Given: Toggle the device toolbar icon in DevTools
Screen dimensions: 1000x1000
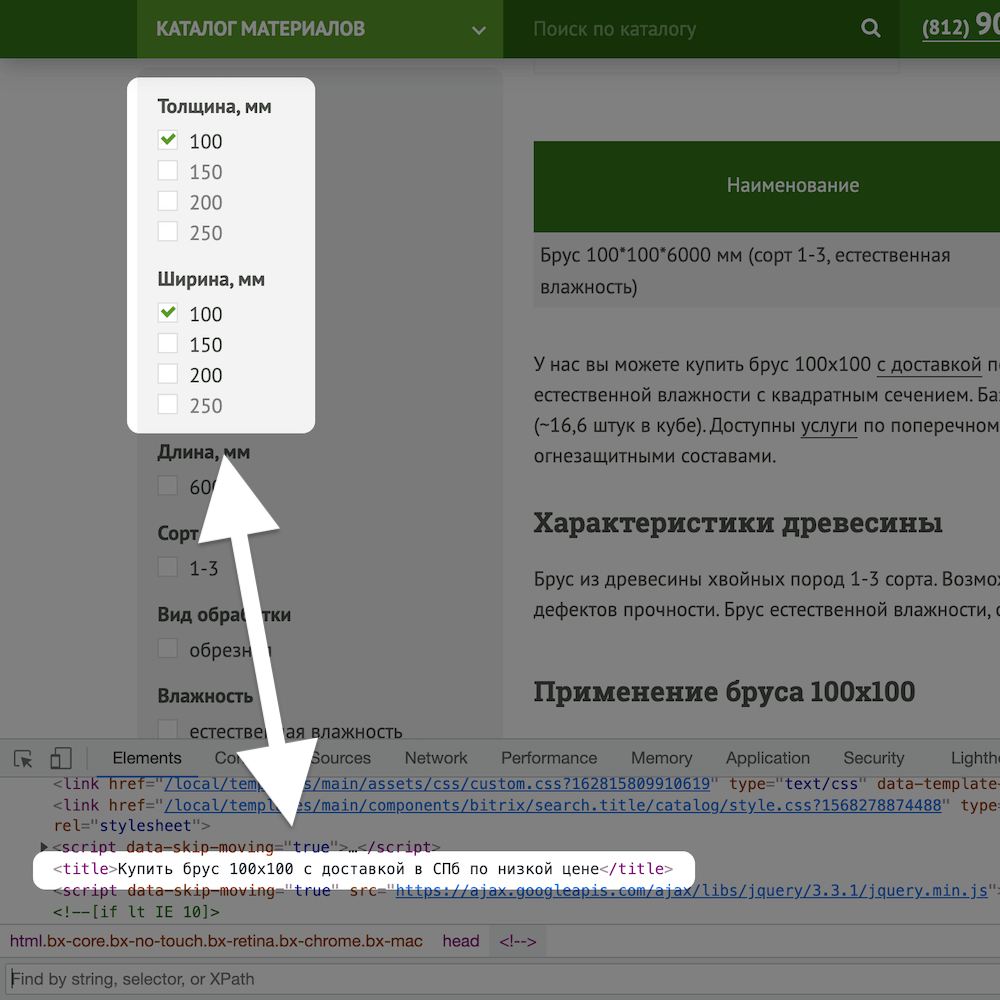Looking at the screenshot, I should tap(61, 758).
